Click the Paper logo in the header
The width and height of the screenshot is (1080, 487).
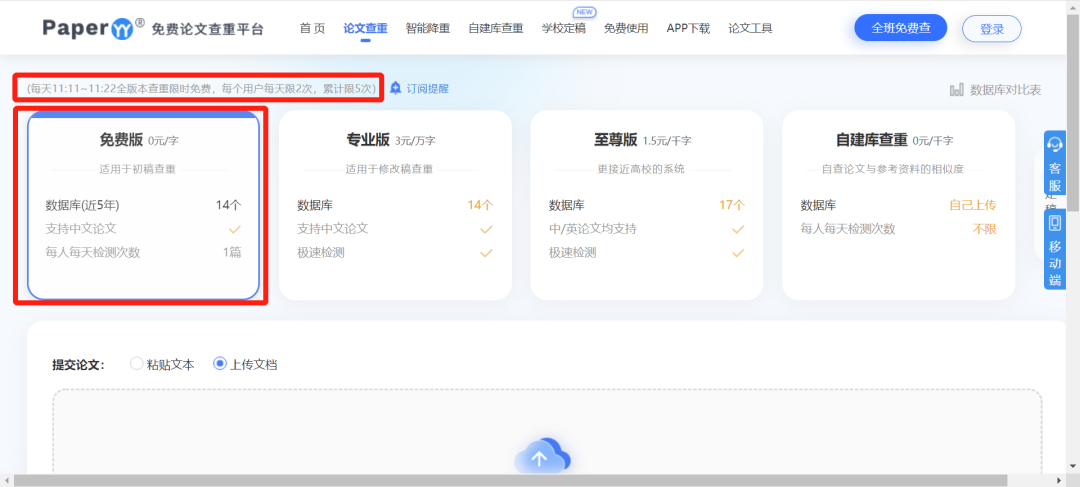click(x=94, y=28)
